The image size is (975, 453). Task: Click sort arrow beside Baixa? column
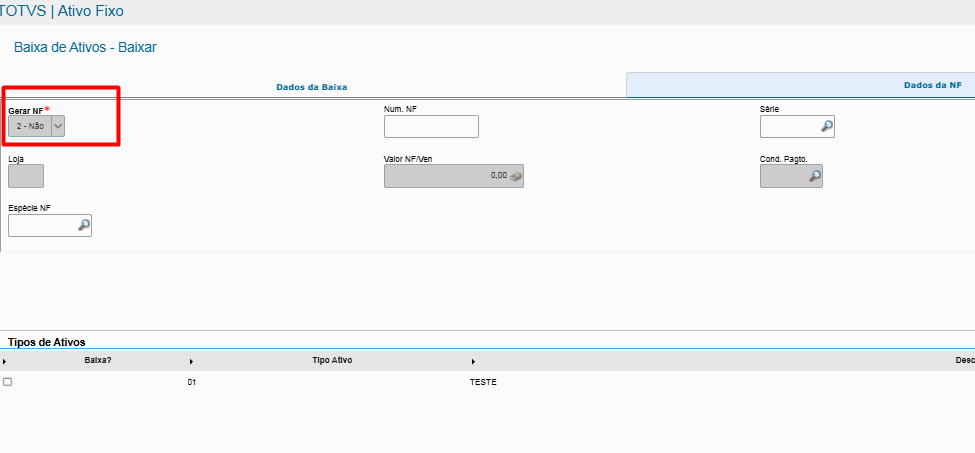tap(5, 362)
